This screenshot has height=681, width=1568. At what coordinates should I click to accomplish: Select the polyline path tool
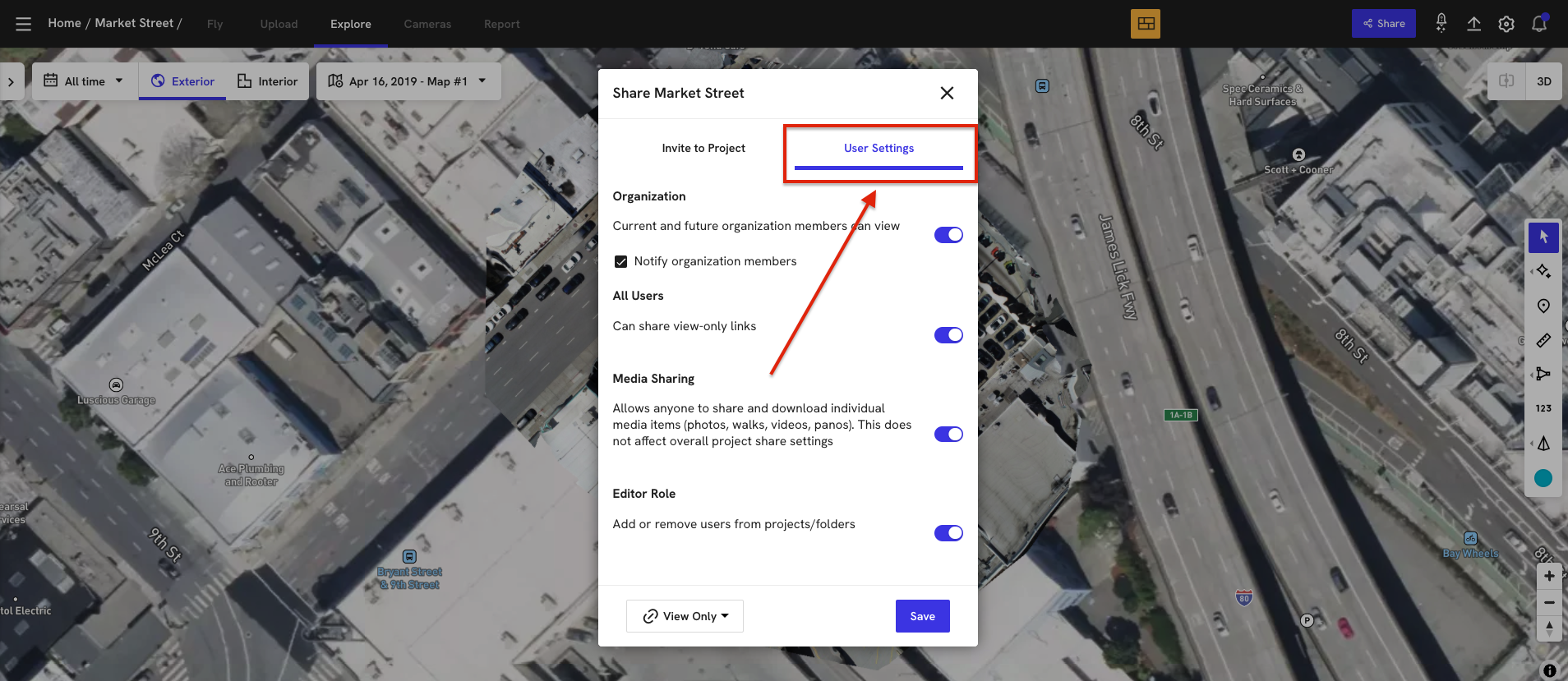pos(1543,374)
